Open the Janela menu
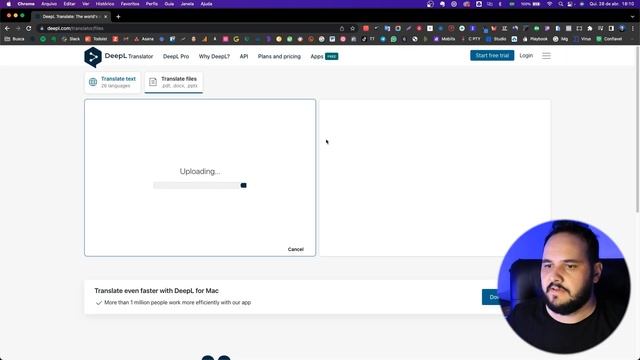 click(187, 4)
